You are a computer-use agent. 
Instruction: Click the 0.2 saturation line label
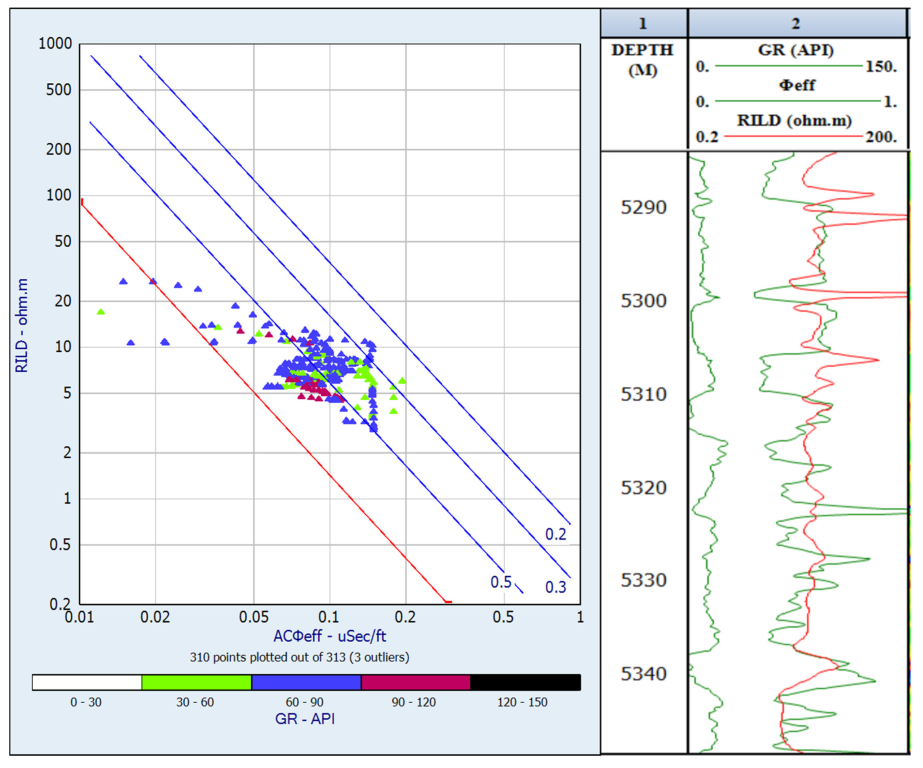click(x=556, y=534)
